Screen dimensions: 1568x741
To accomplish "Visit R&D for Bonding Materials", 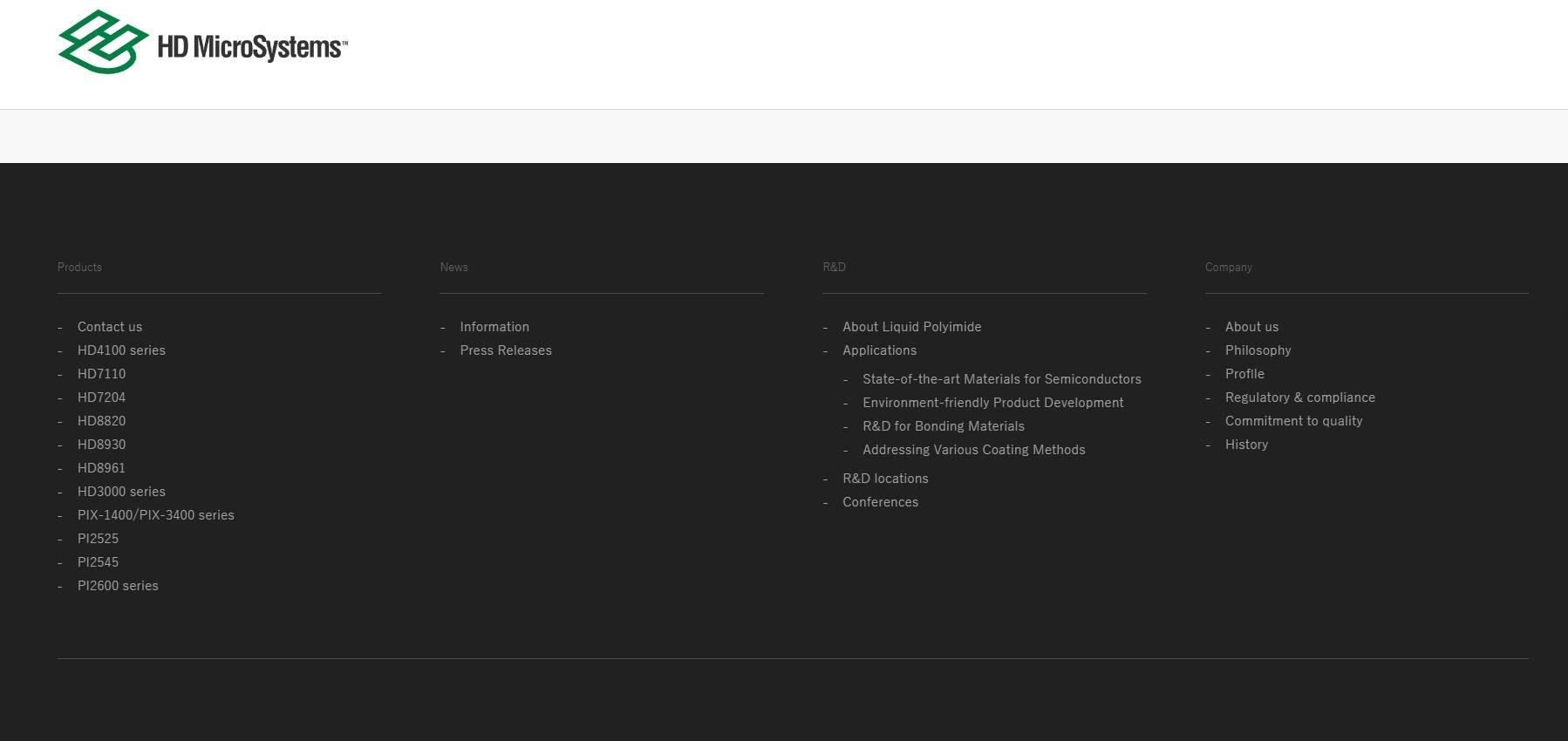I will tap(943, 426).
